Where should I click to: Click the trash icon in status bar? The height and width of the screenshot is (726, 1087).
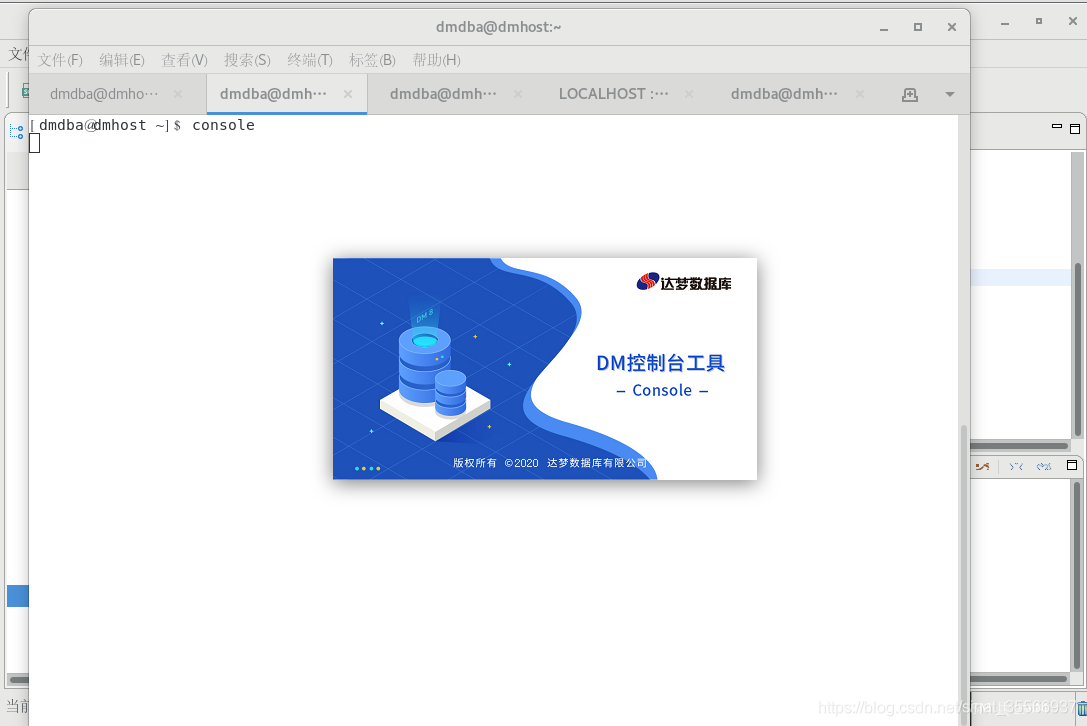(1081, 709)
